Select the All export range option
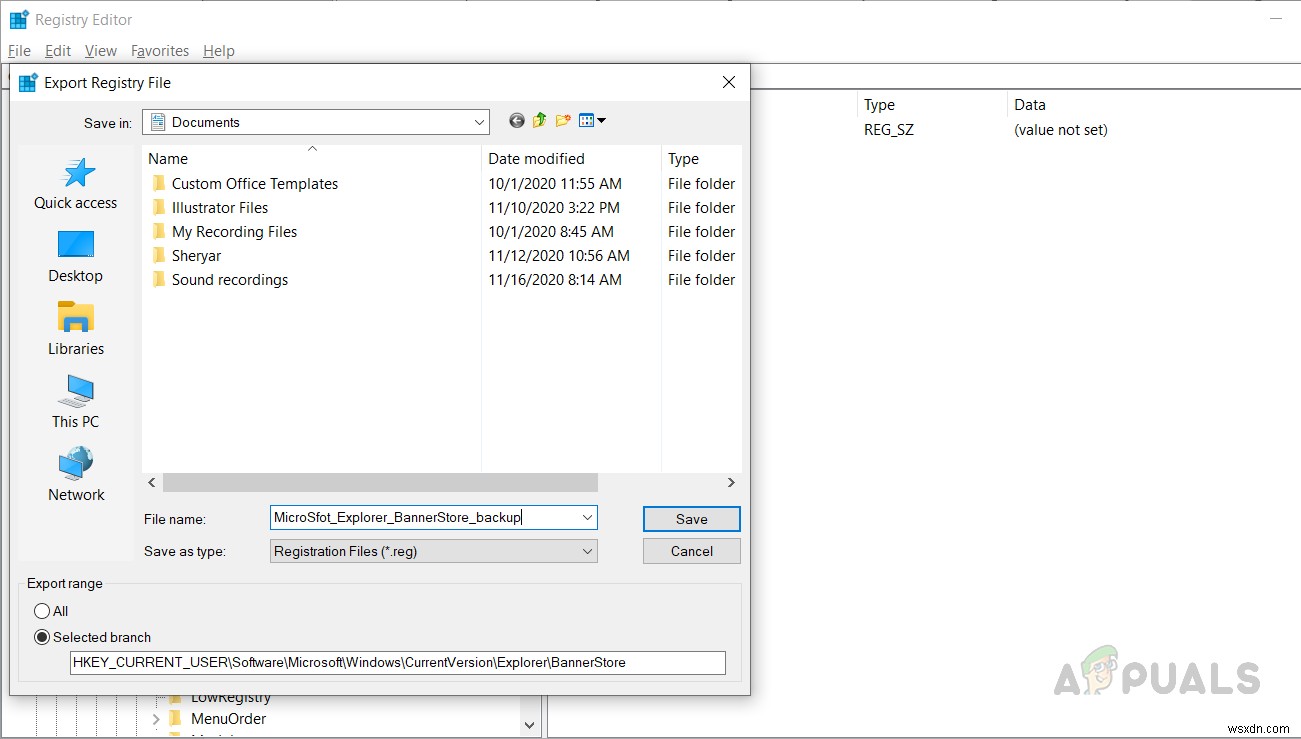The height and width of the screenshot is (739, 1301). point(42,611)
